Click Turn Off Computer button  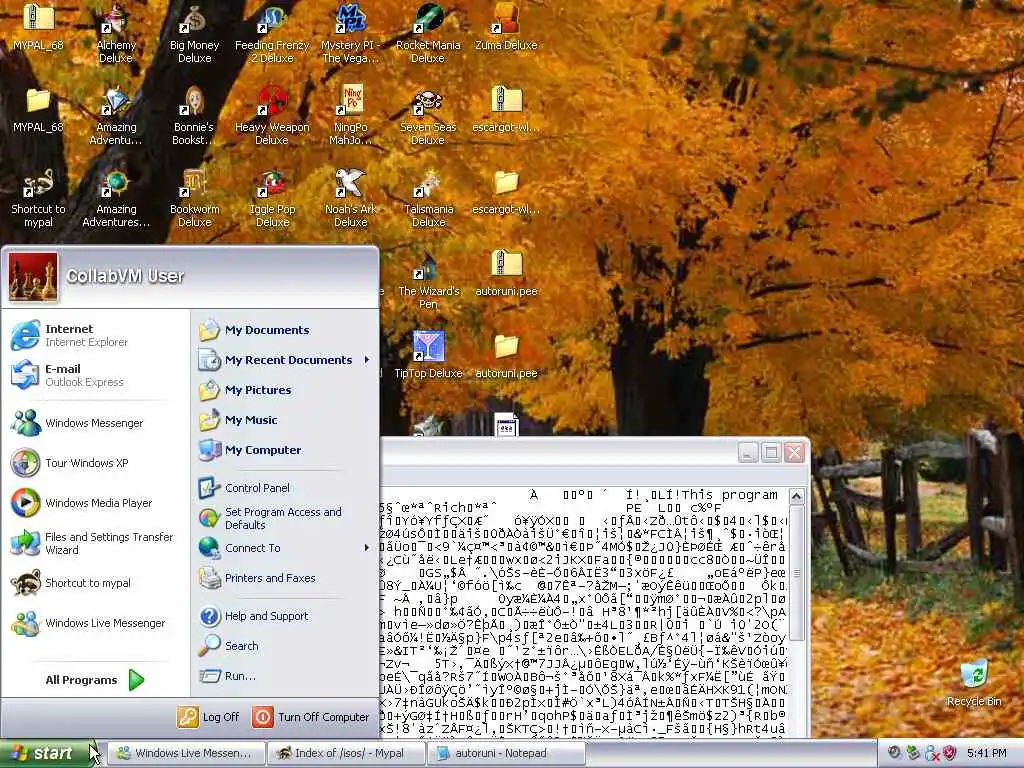click(x=311, y=717)
